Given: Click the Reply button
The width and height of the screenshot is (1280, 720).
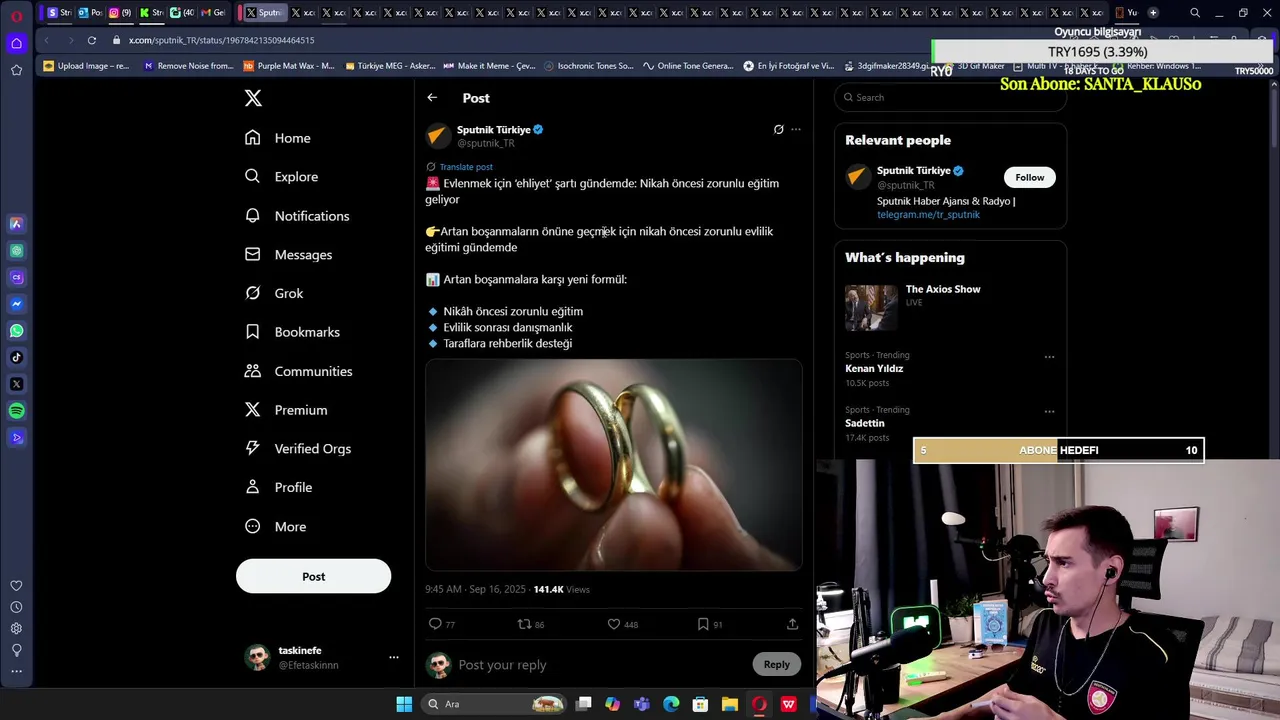Looking at the screenshot, I should click(x=777, y=664).
